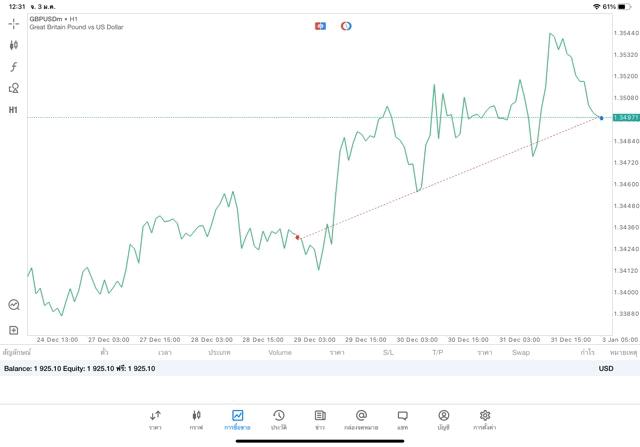
Task: Open the chart trend icon at lower left
Action: [x=14, y=305]
